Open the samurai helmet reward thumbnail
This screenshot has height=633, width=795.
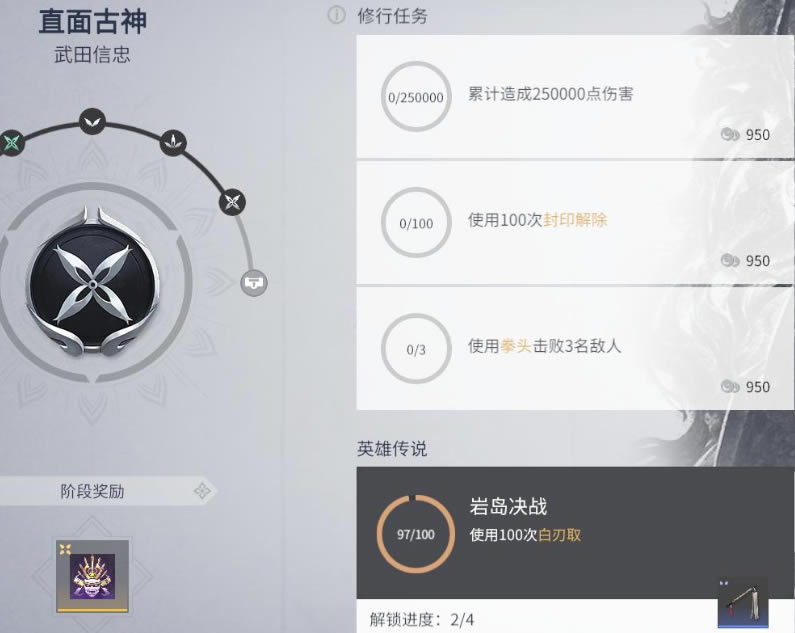point(92,576)
